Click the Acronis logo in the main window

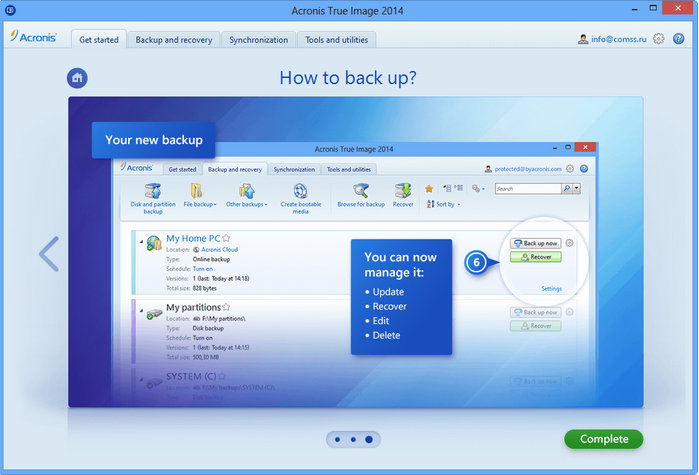(34, 37)
